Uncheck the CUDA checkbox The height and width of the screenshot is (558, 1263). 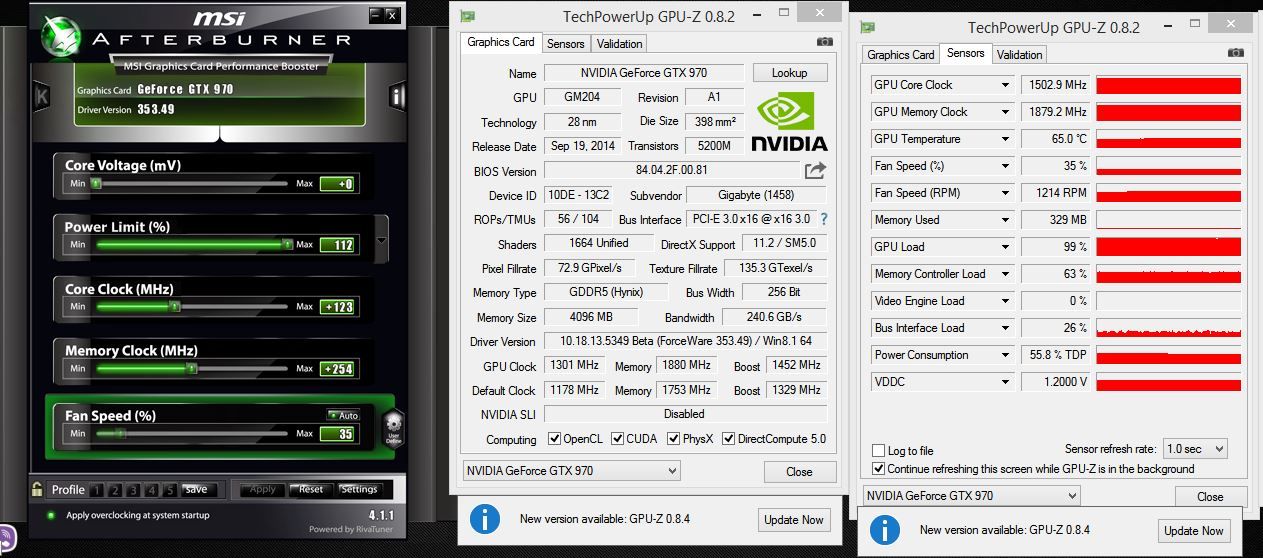click(618, 439)
